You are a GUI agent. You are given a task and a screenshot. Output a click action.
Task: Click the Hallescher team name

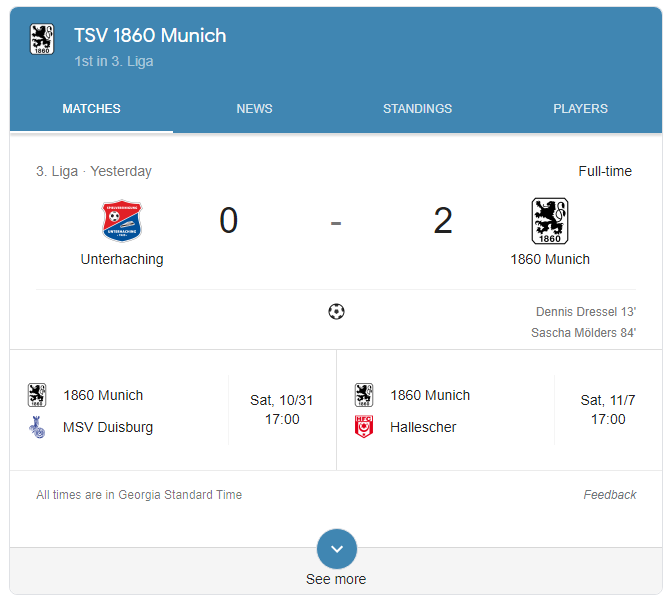pos(423,427)
